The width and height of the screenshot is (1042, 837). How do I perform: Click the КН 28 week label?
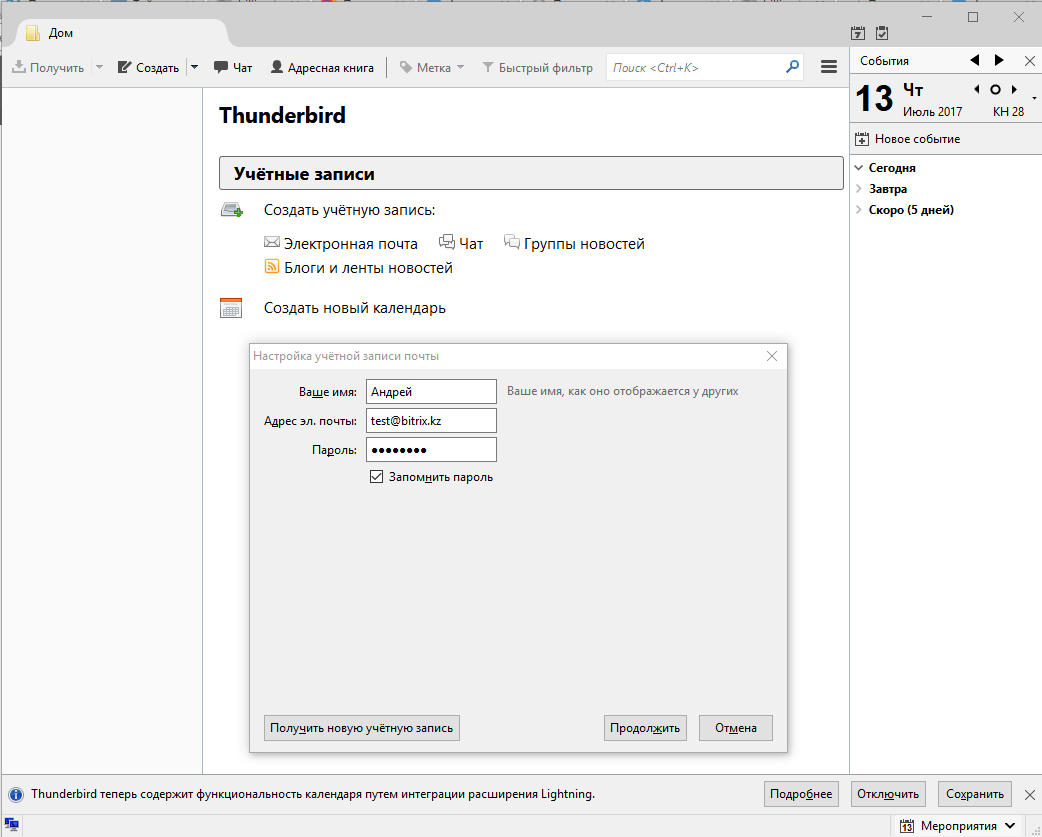tap(1008, 112)
